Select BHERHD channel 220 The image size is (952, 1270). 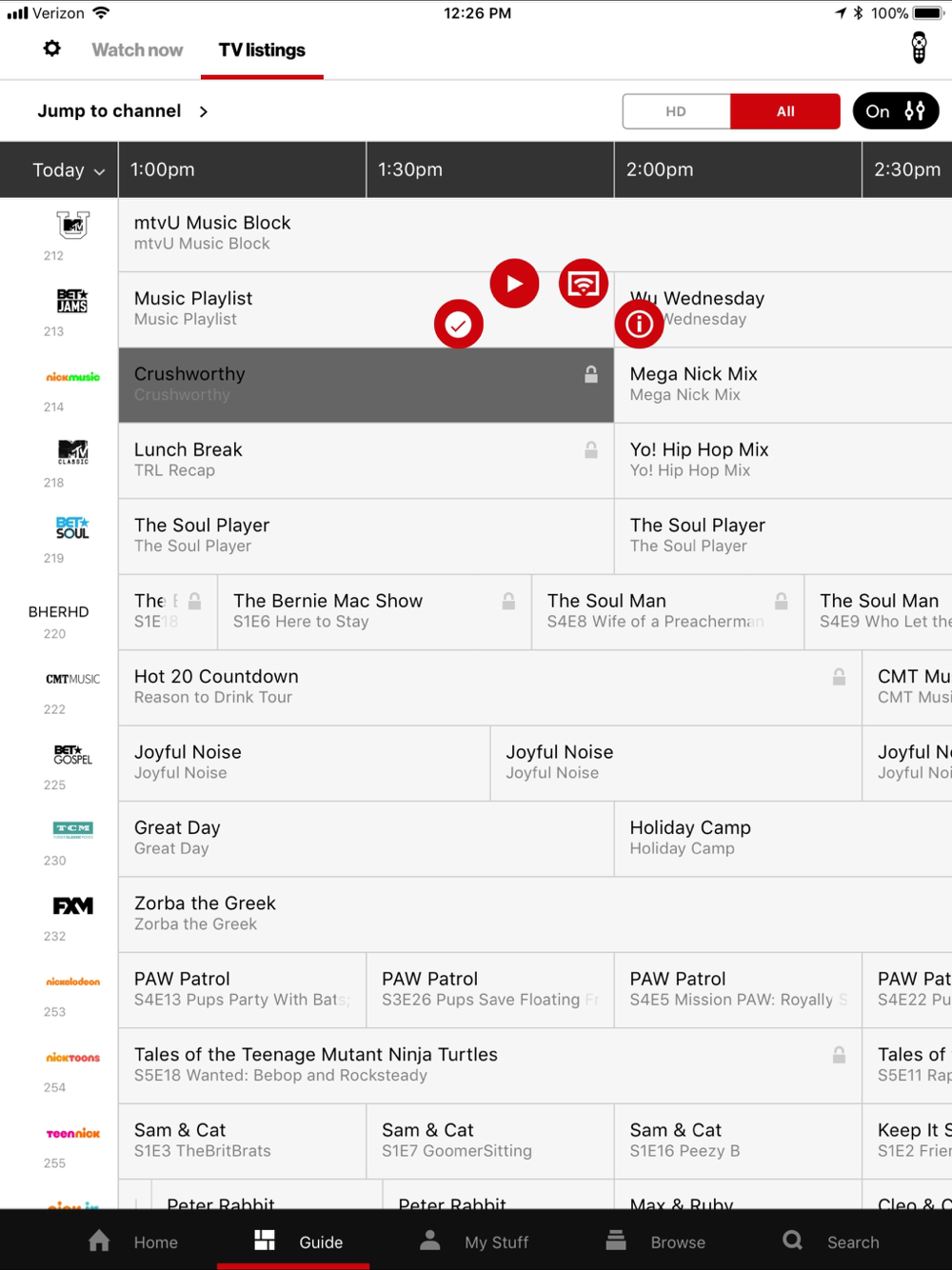click(58, 612)
